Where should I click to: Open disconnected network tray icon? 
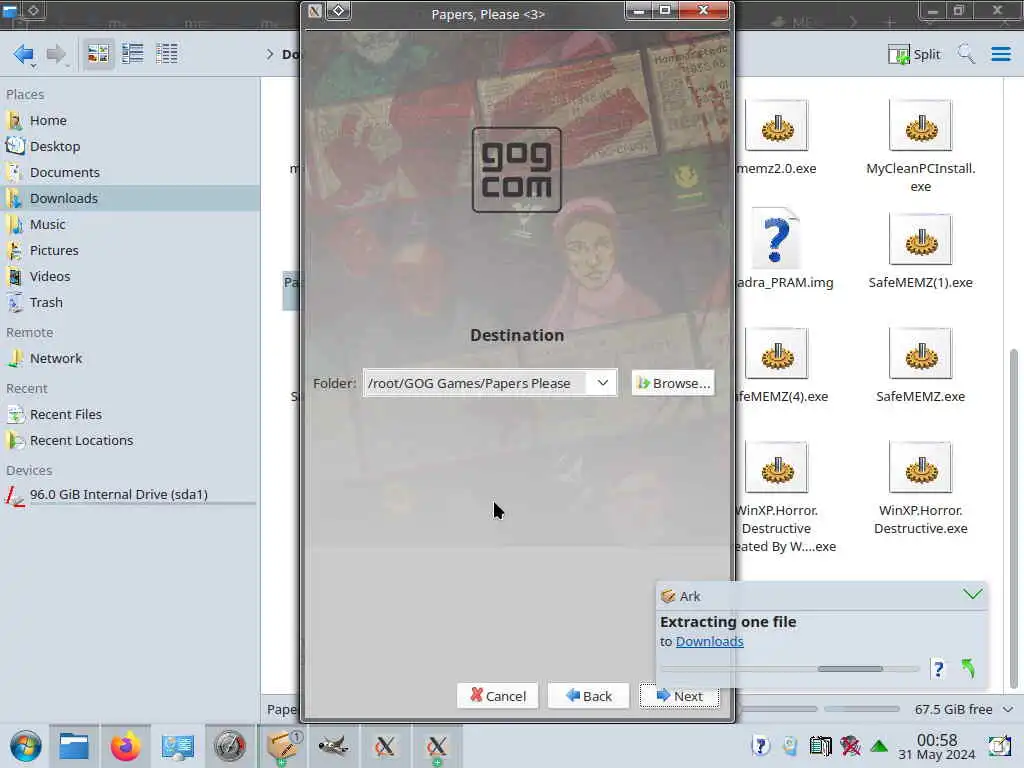[x=850, y=746]
